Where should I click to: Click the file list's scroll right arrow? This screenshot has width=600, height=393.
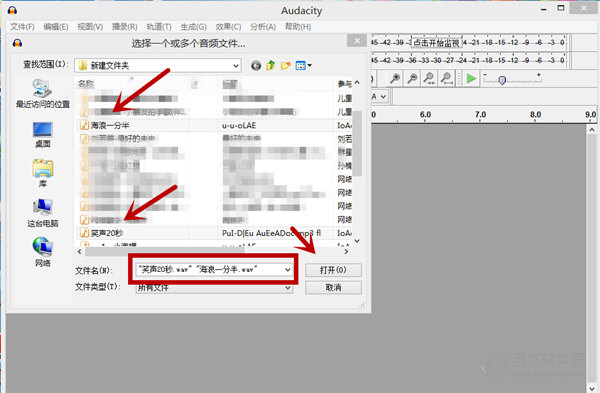(346, 251)
